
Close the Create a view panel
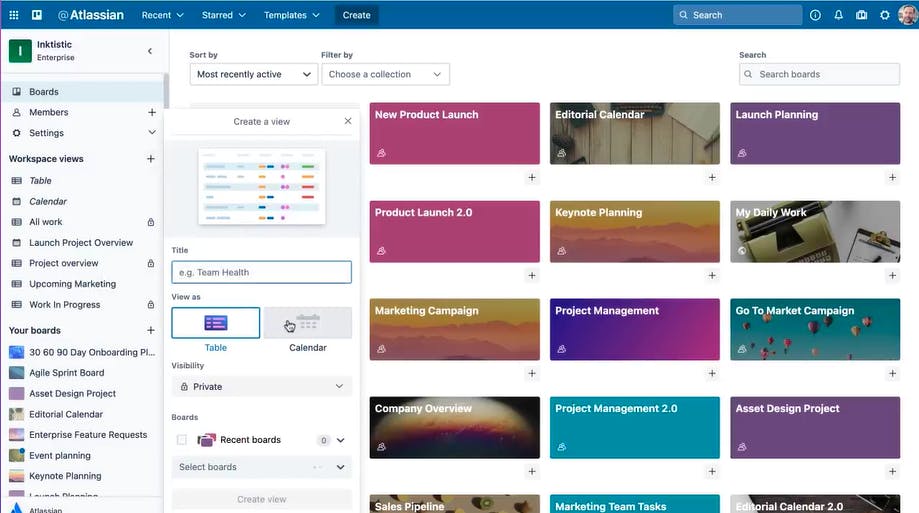[348, 121]
